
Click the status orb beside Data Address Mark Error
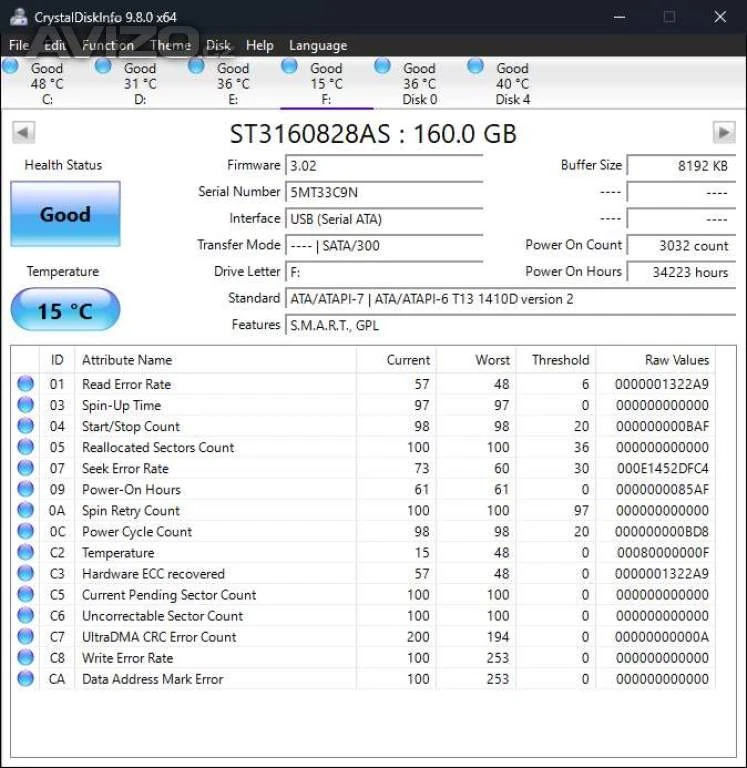pyautogui.click(x=25, y=679)
